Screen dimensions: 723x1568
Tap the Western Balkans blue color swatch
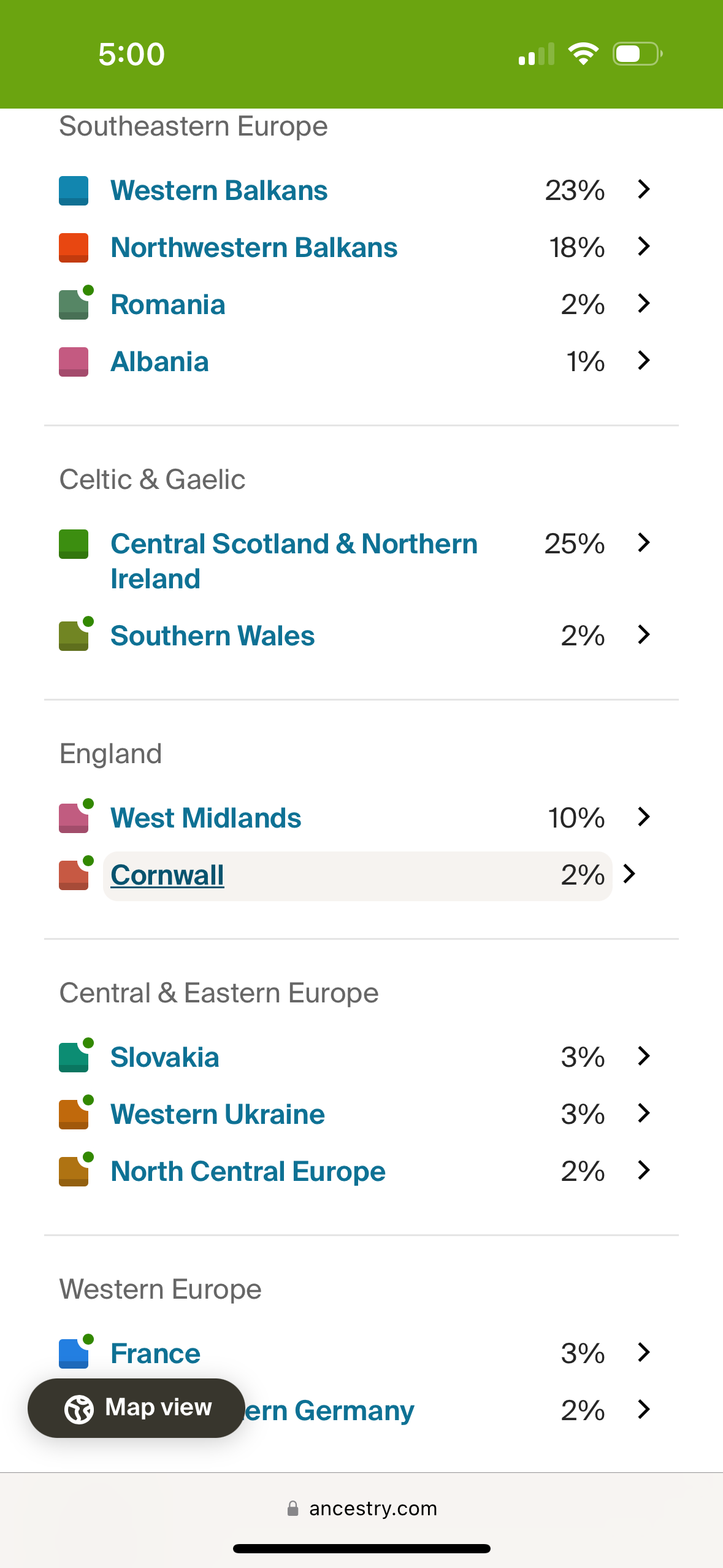pos(74,190)
